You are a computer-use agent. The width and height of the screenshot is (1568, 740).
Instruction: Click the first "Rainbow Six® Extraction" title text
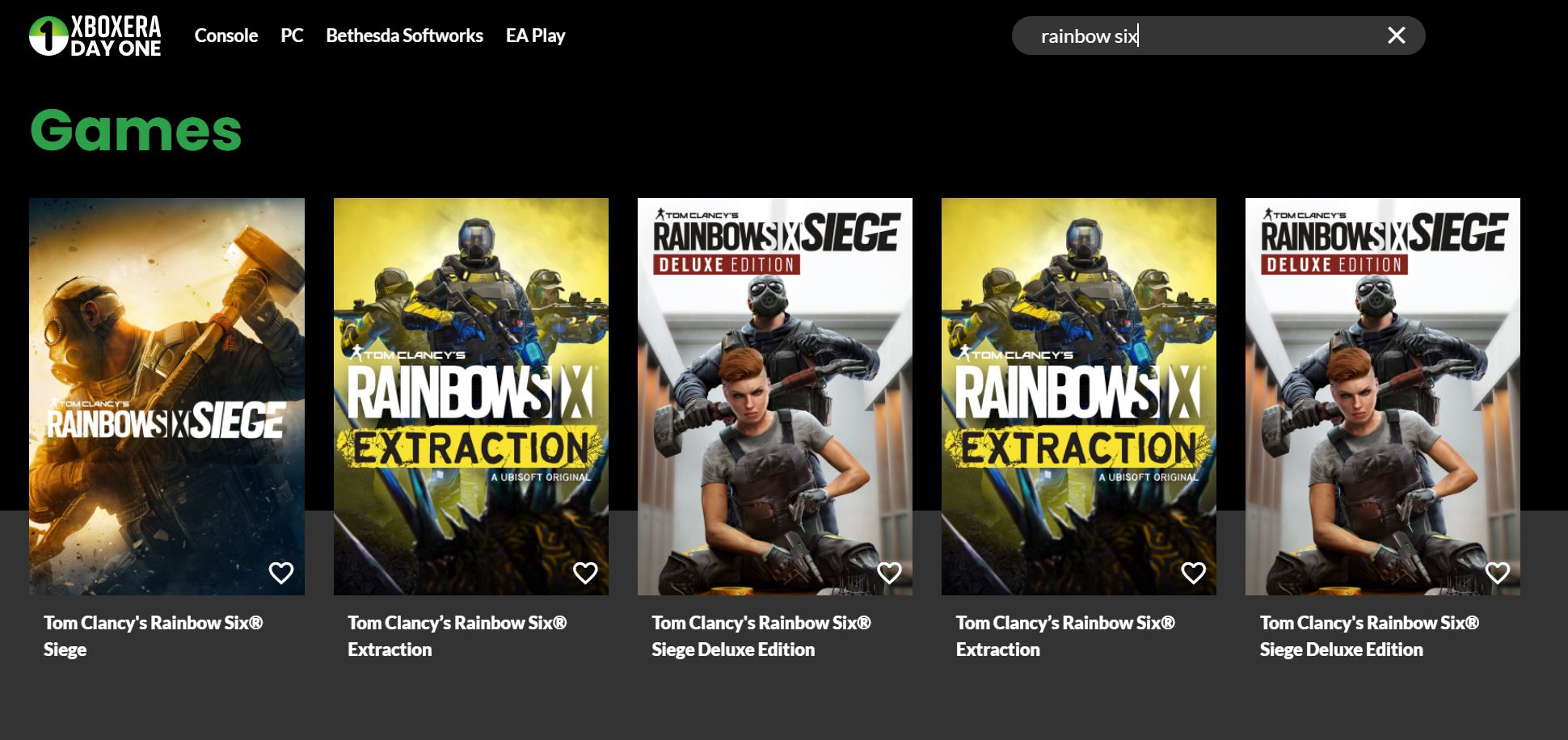click(457, 636)
